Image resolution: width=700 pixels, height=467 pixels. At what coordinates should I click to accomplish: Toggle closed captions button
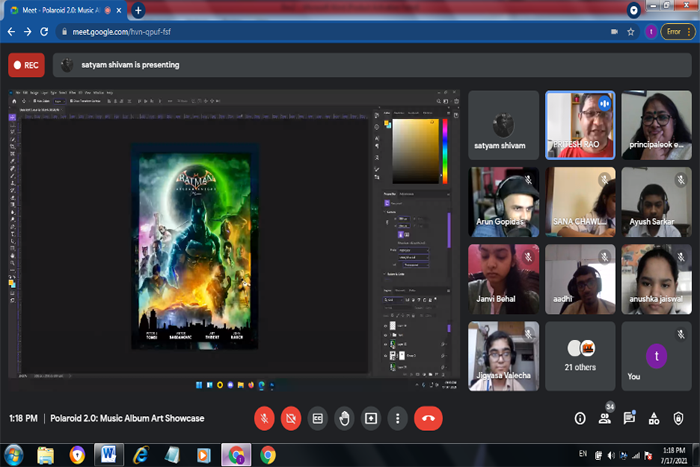pos(317,418)
